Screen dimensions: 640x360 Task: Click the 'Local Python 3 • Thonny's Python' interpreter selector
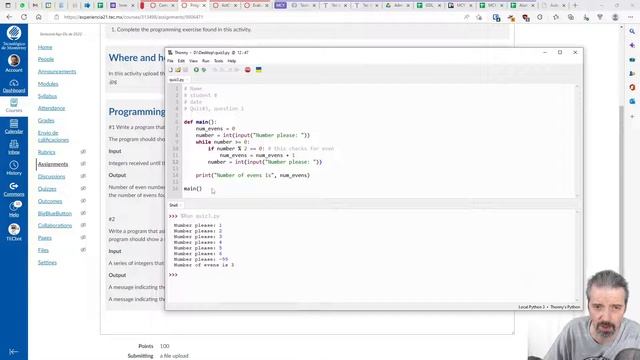coord(549,307)
